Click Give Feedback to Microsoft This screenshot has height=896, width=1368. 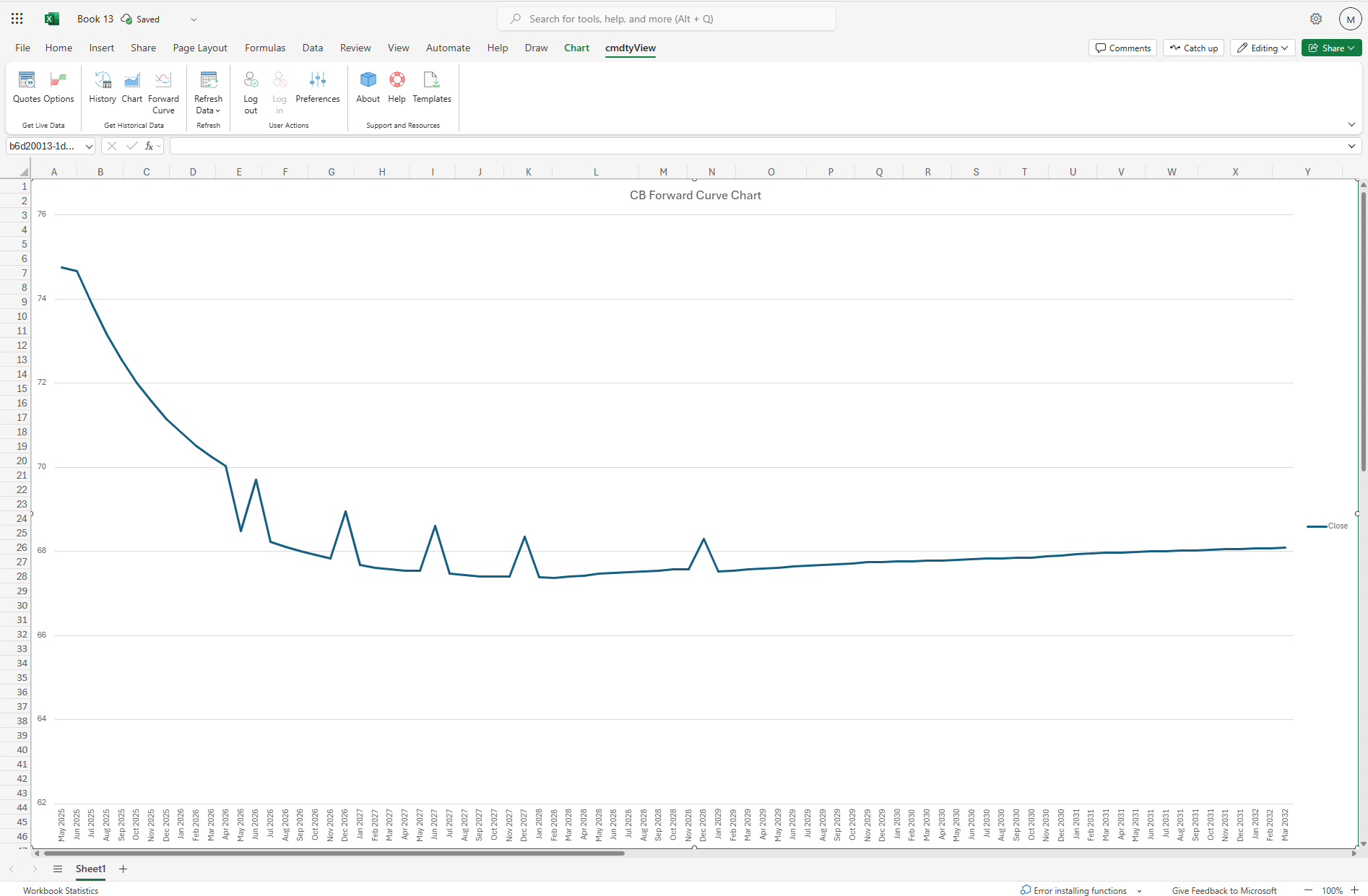(x=1224, y=891)
